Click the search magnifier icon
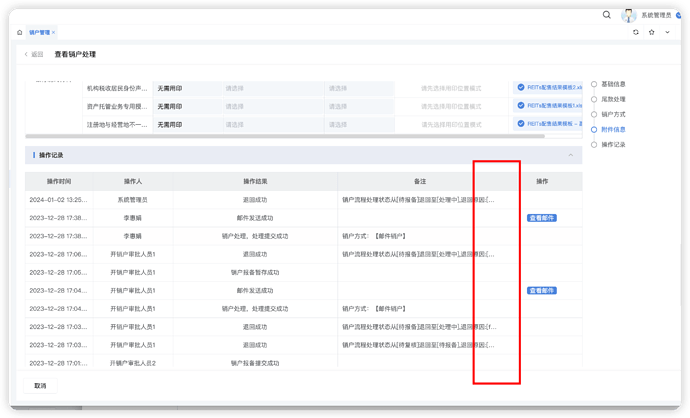Viewport: 690px width, 418px height. click(x=607, y=15)
